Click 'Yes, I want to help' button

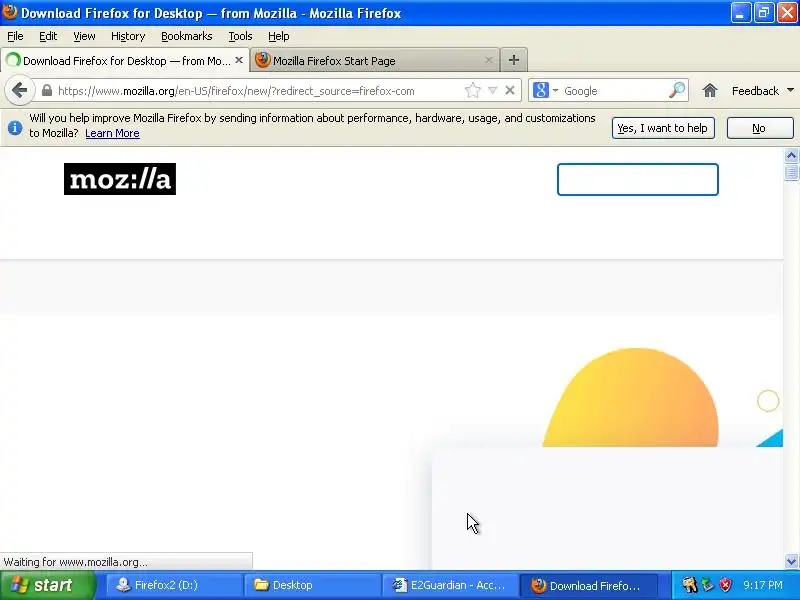click(x=663, y=128)
